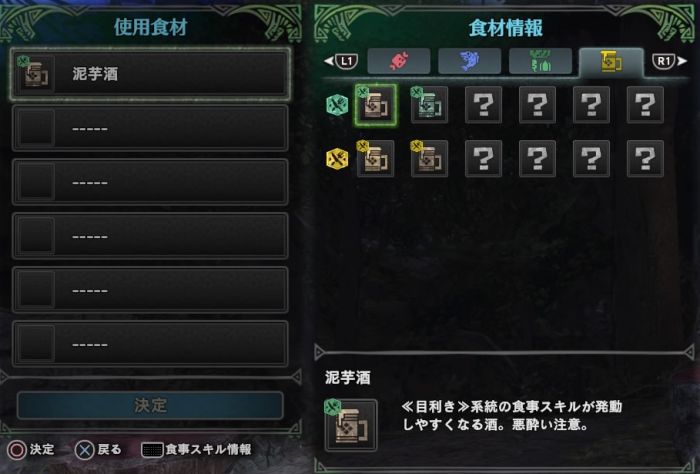Click the R1 next tab arrow
The image size is (700, 474).
[669, 61]
